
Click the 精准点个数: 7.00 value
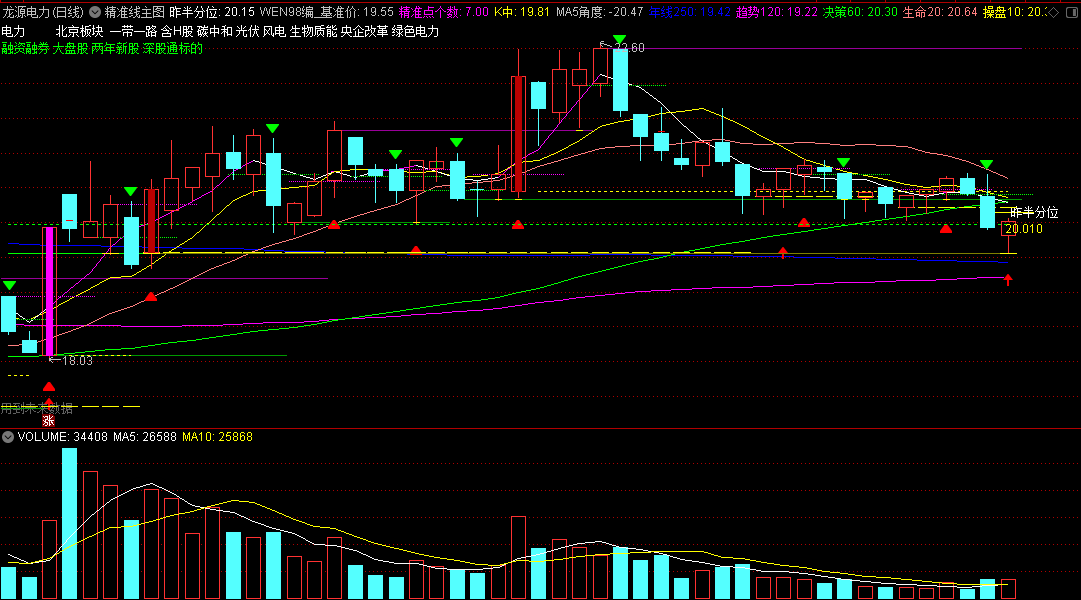coord(443,12)
